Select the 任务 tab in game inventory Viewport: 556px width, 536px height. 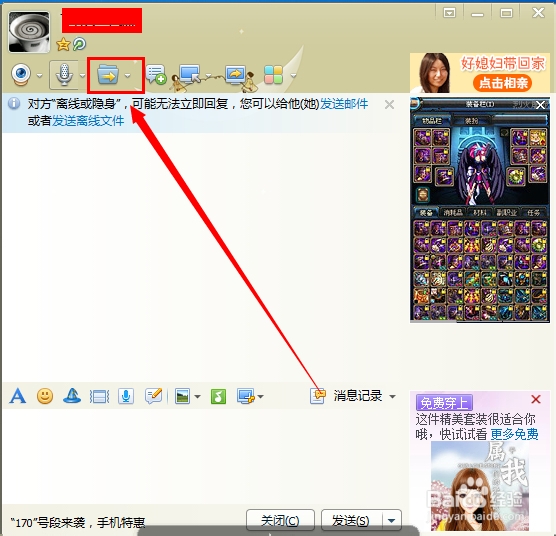[x=533, y=213]
